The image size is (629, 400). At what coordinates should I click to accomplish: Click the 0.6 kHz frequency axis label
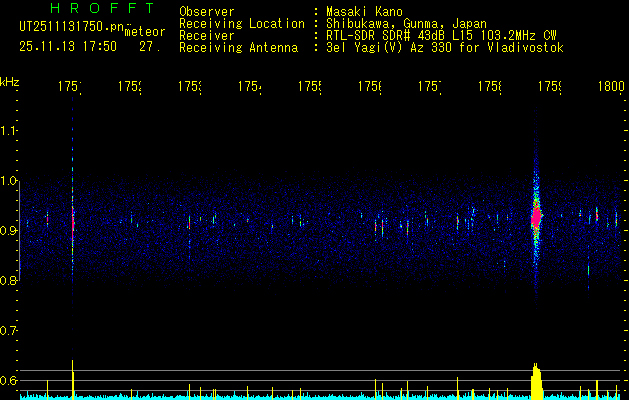(8, 380)
